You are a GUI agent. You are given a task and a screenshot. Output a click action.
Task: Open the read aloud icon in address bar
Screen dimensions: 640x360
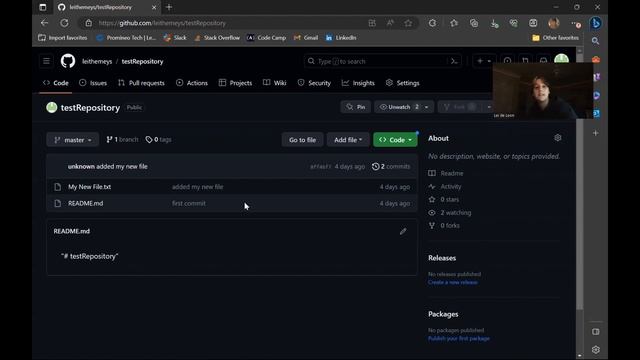click(390, 23)
